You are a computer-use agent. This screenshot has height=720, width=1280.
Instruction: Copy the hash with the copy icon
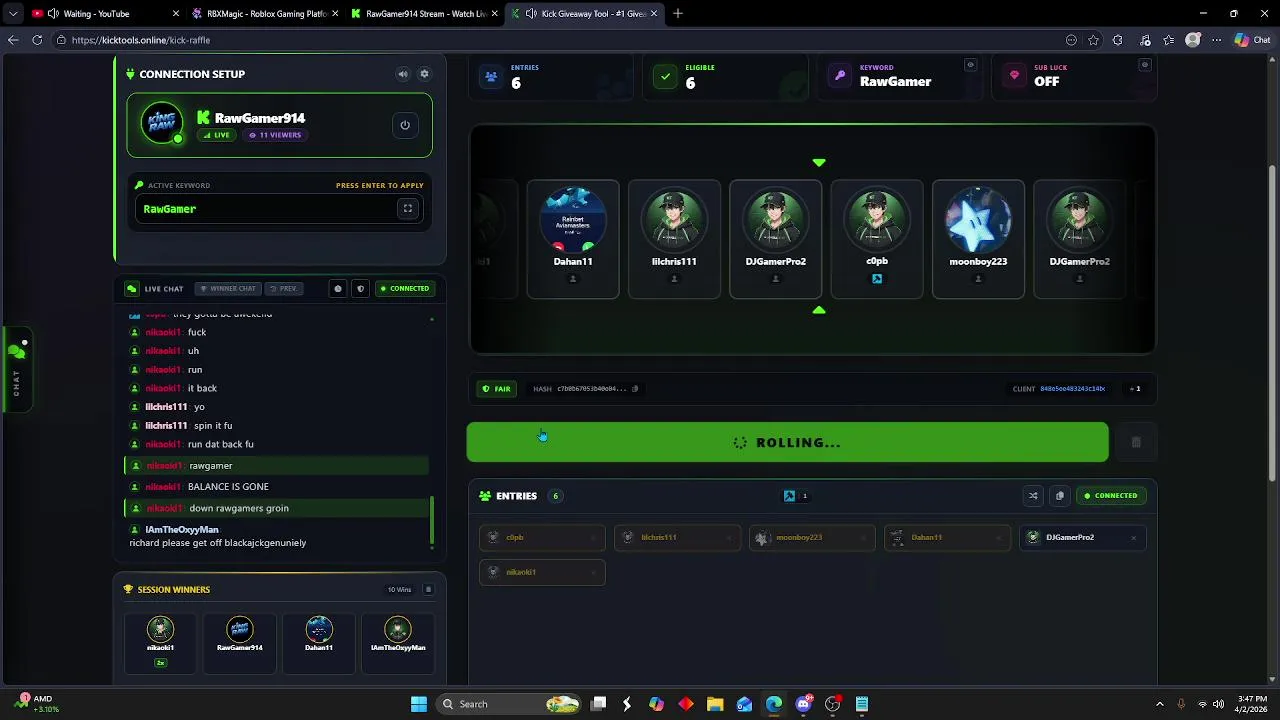634,389
